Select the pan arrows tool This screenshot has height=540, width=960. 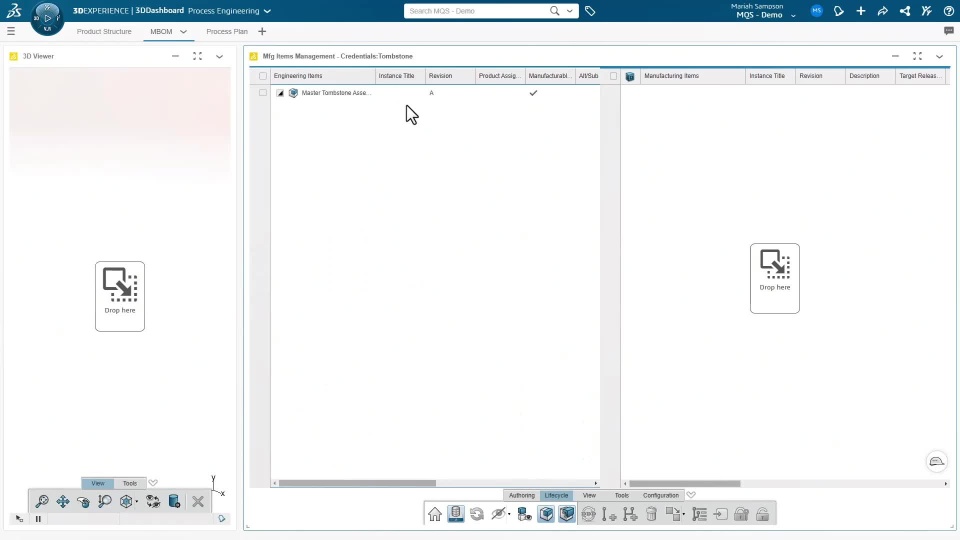(63, 501)
